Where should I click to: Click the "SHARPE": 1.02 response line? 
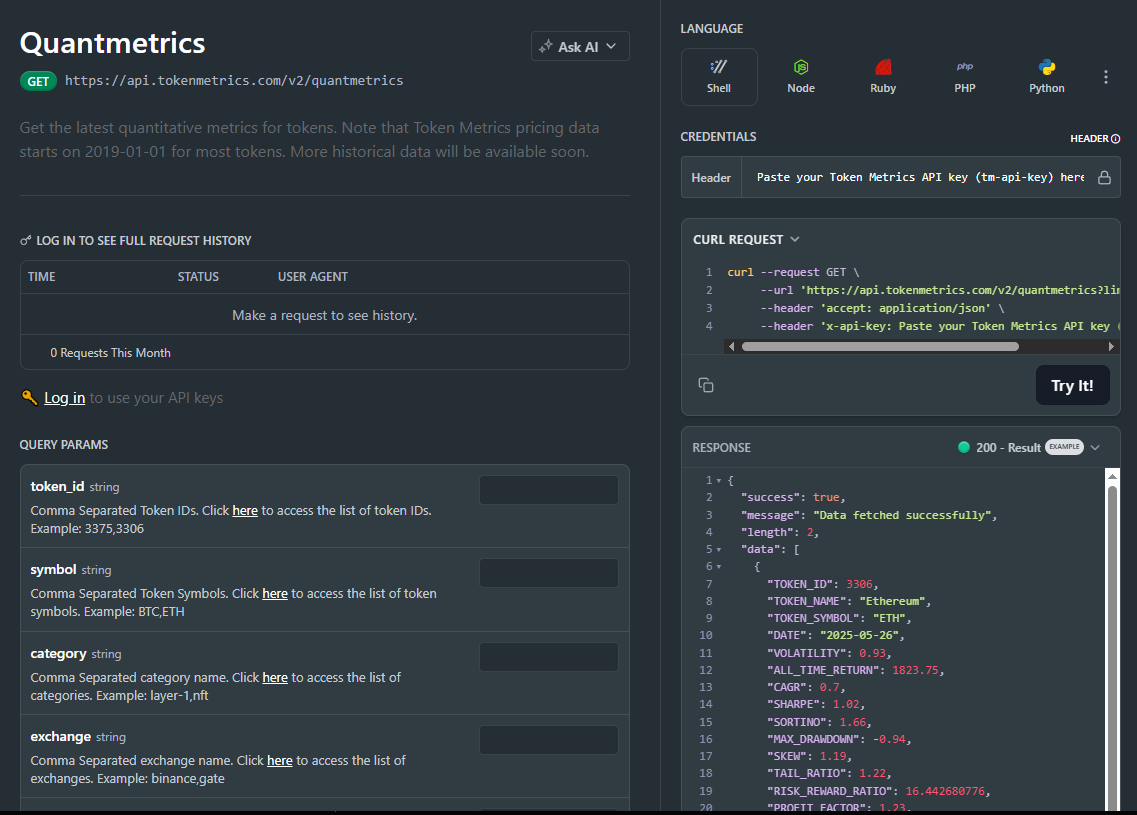pos(816,704)
